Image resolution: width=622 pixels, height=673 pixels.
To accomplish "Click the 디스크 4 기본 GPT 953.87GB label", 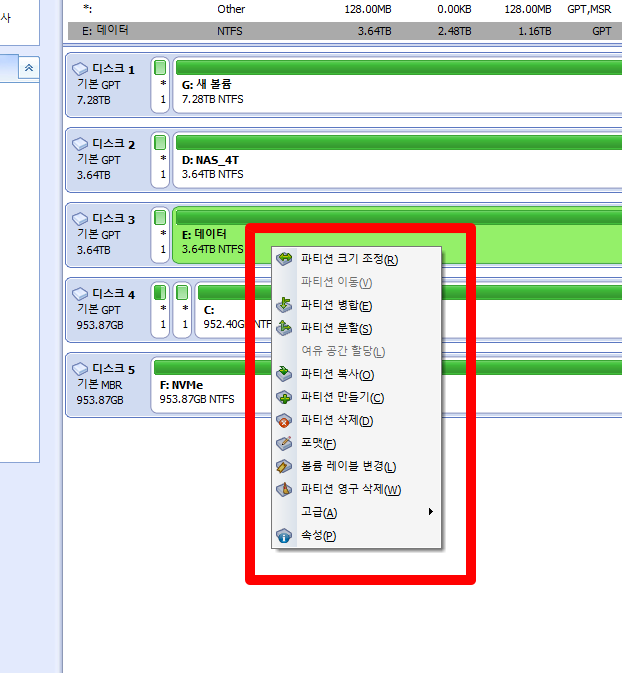I will [x=105, y=309].
